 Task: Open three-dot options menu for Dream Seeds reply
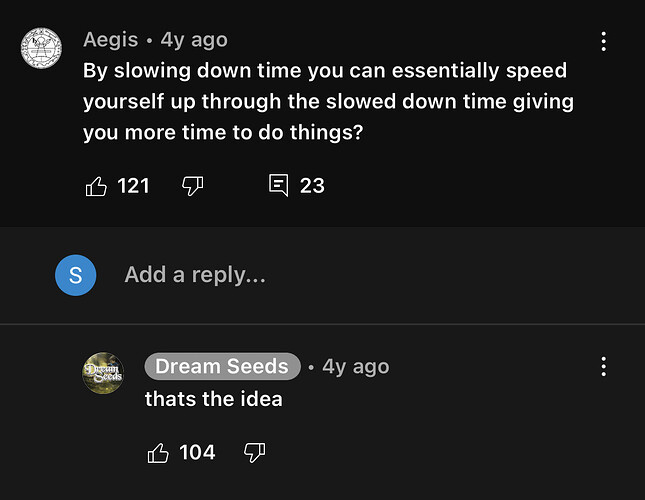click(x=603, y=366)
